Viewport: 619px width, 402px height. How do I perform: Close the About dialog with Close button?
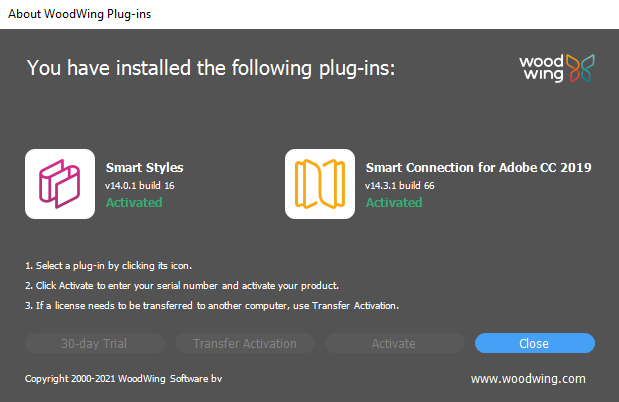tap(534, 343)
